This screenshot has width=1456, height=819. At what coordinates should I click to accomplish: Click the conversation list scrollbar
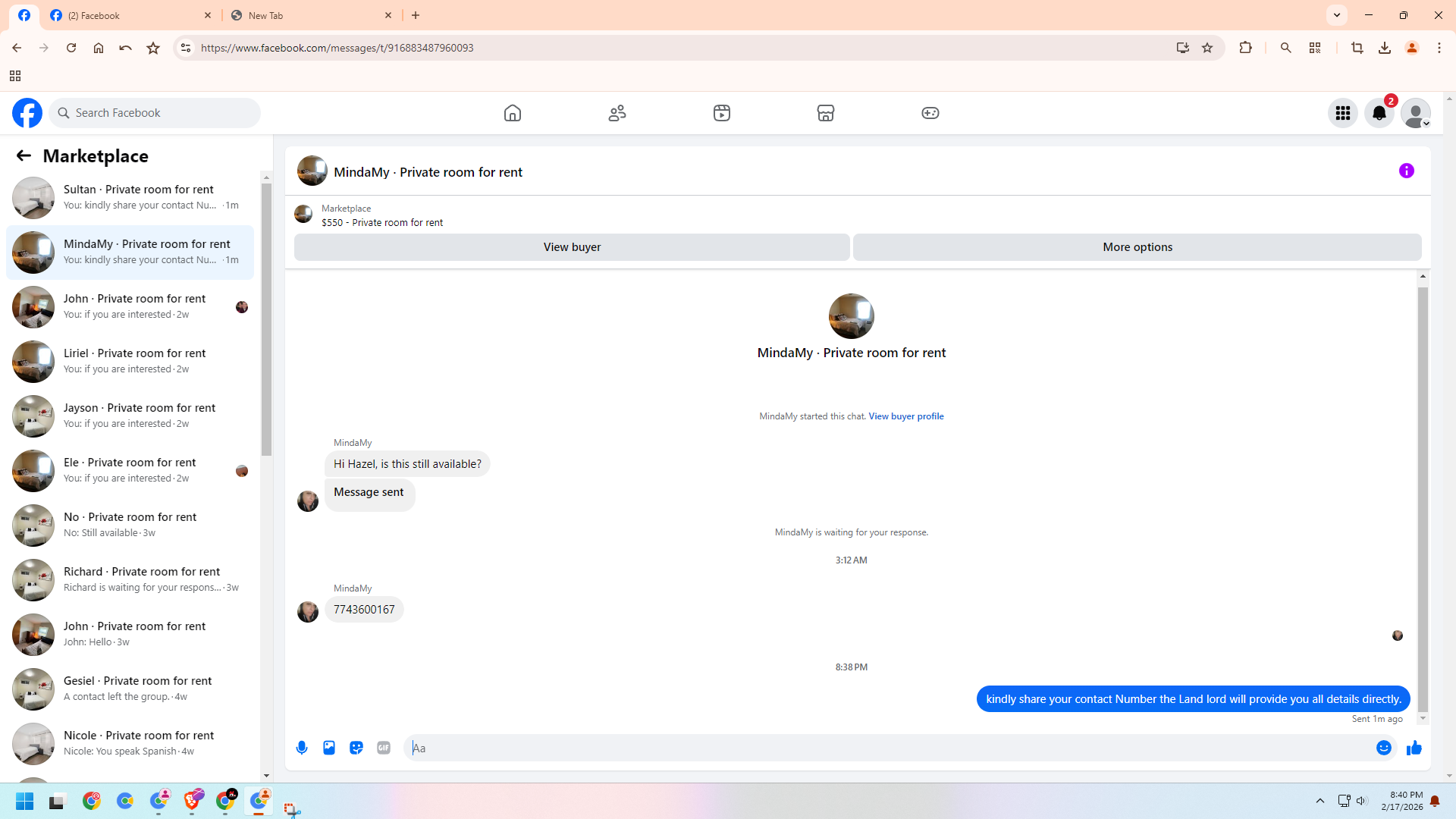point(266,318)
